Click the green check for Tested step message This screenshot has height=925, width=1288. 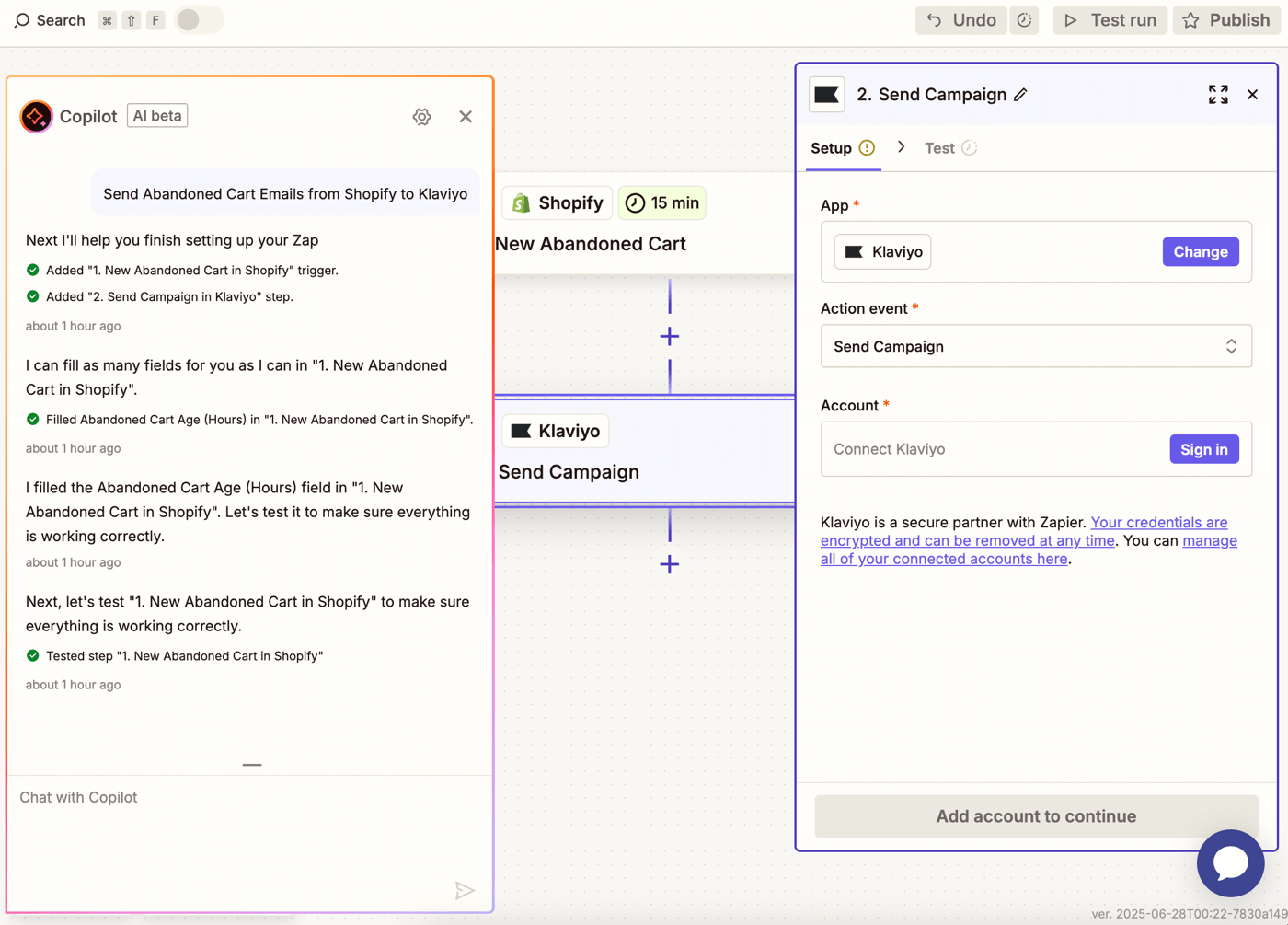point(33,656)
